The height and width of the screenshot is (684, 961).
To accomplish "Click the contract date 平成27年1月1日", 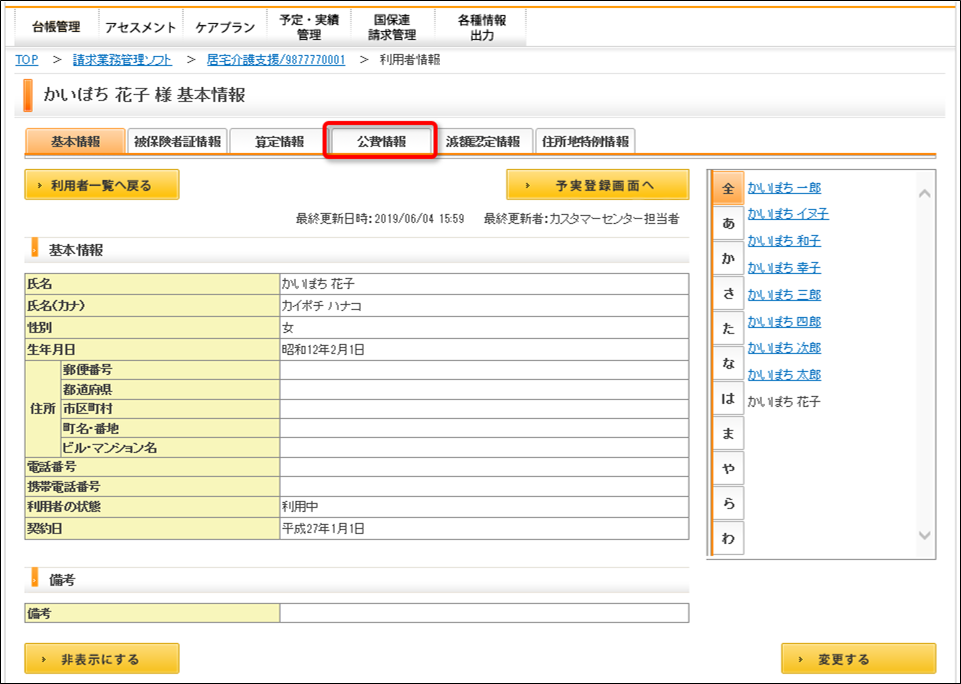I will [x=323, y=528].
